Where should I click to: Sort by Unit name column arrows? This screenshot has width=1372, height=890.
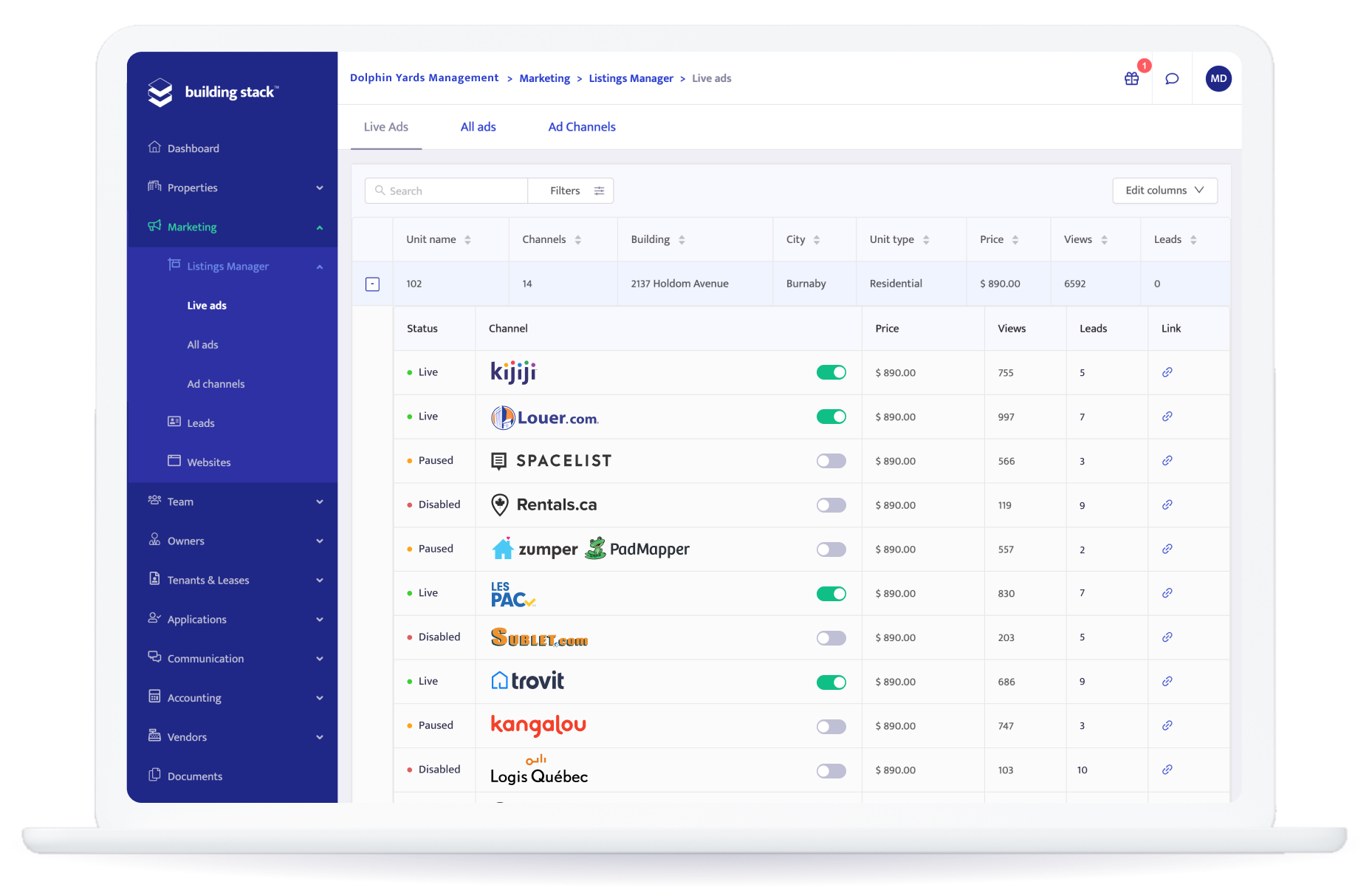(x=467, y=240)
